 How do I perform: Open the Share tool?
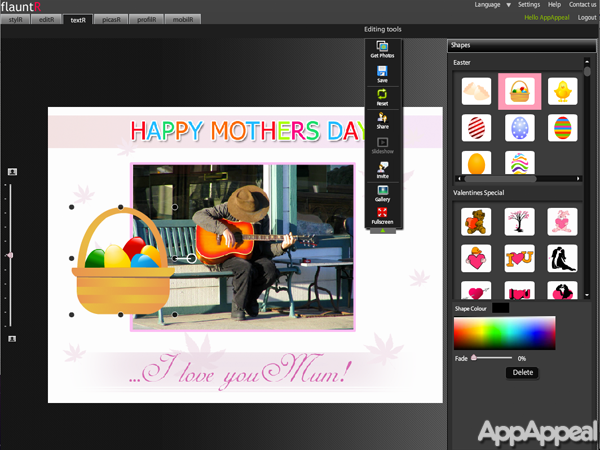382,121
